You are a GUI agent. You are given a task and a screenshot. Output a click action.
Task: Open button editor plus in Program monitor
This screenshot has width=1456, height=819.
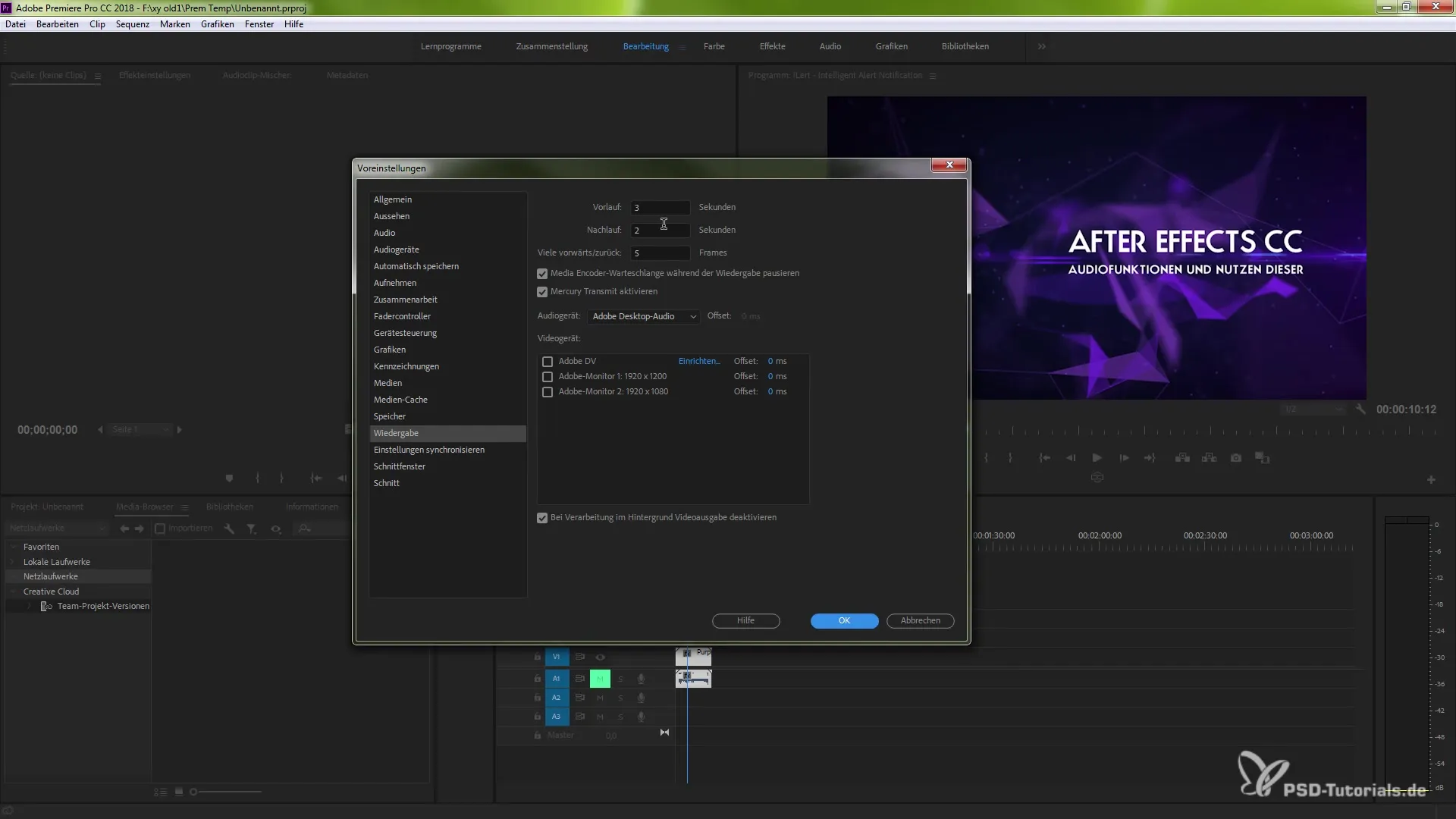pos(1431,480)
